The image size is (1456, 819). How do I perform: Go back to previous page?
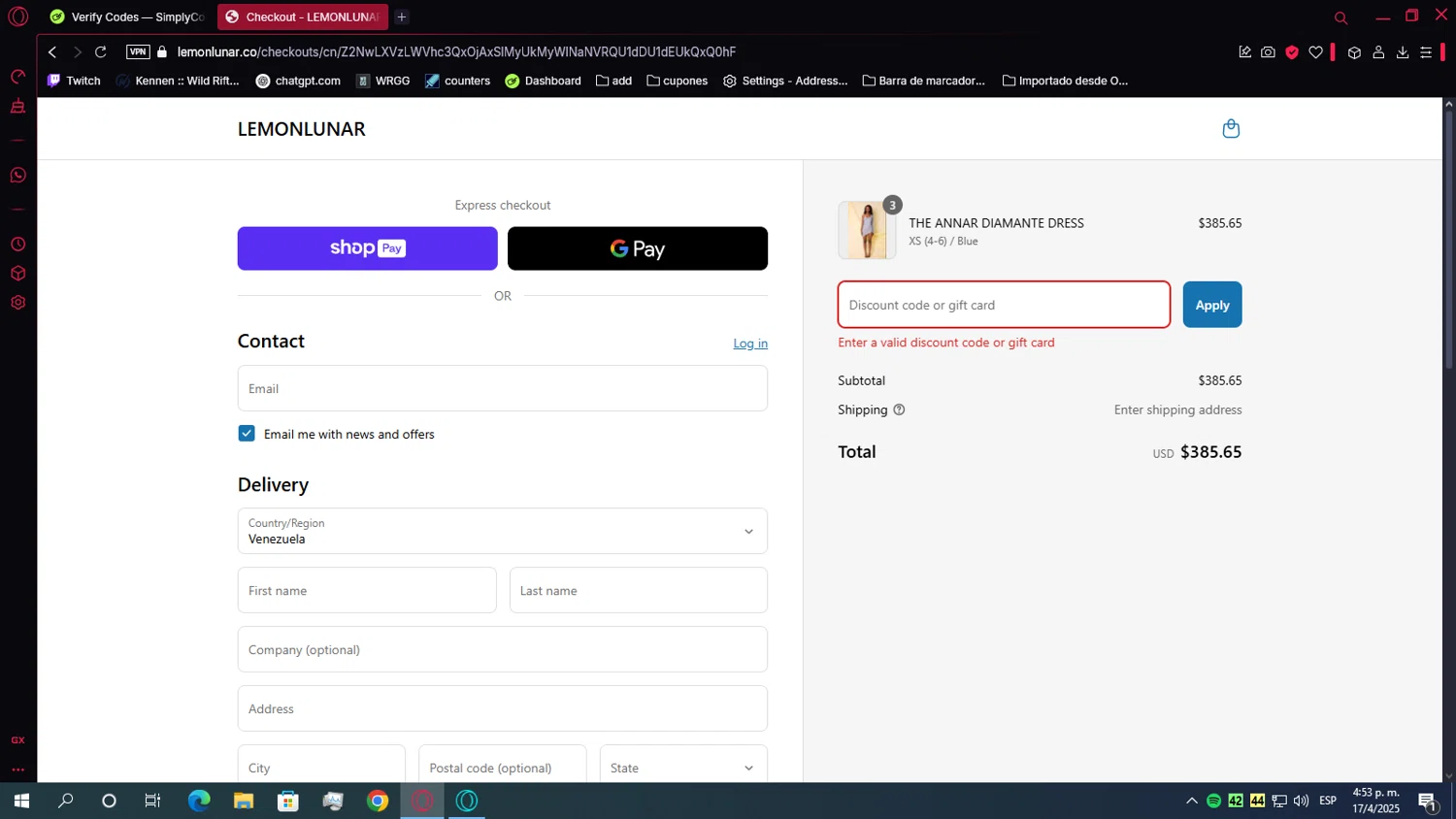point(52,52)
